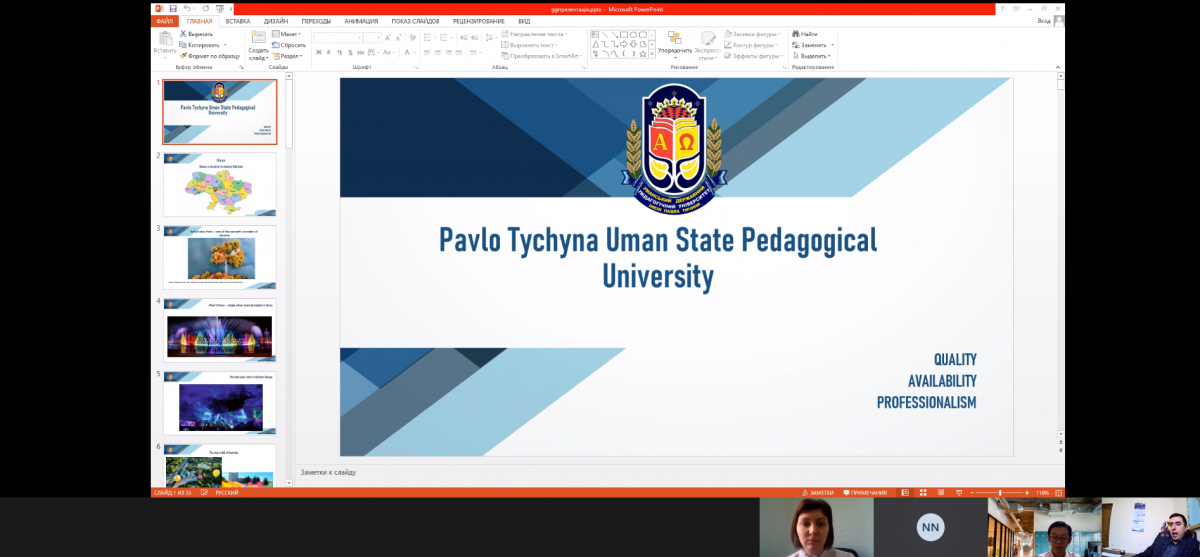Viewport: 1200px width, 557px height.
Task: Switch to the РЕЦЕНЗИРОВАНИЕ tab
Action: coord(479,20)
